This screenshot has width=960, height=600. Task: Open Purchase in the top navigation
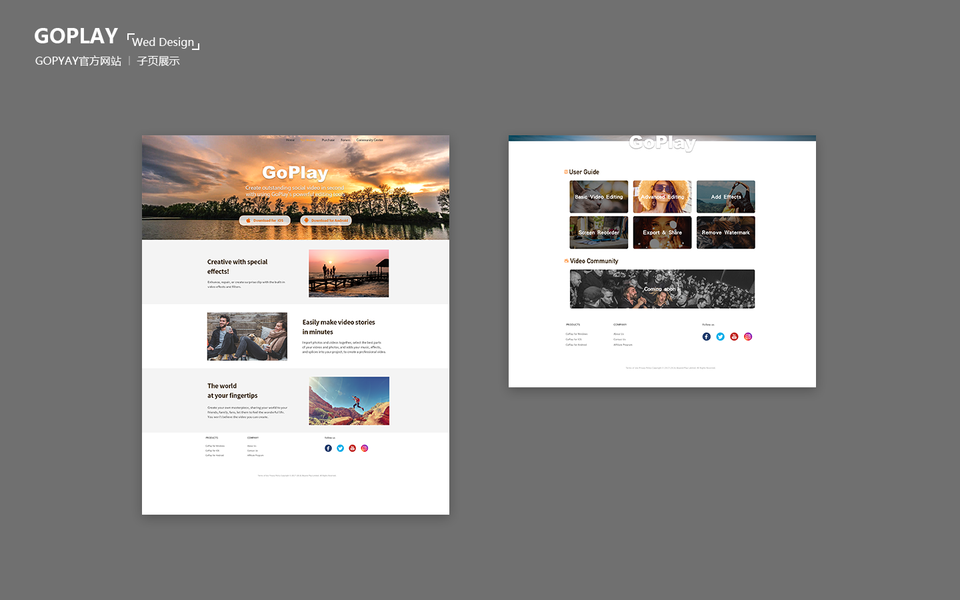328,140
